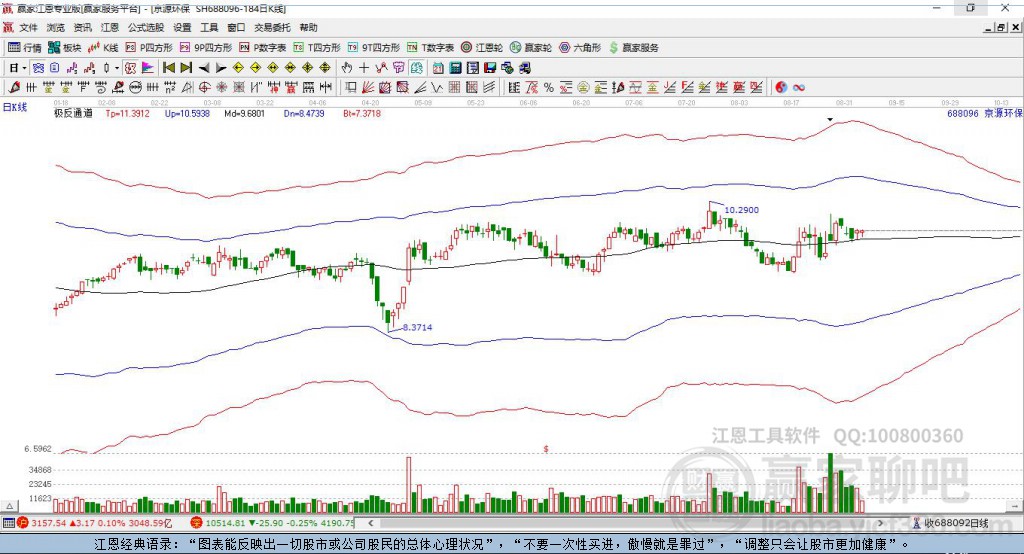The height and width of the screenshot is (554, 1024).
Task: Toggle the 极 indicator toolbar icon
Action: click(x=130, y=68)
